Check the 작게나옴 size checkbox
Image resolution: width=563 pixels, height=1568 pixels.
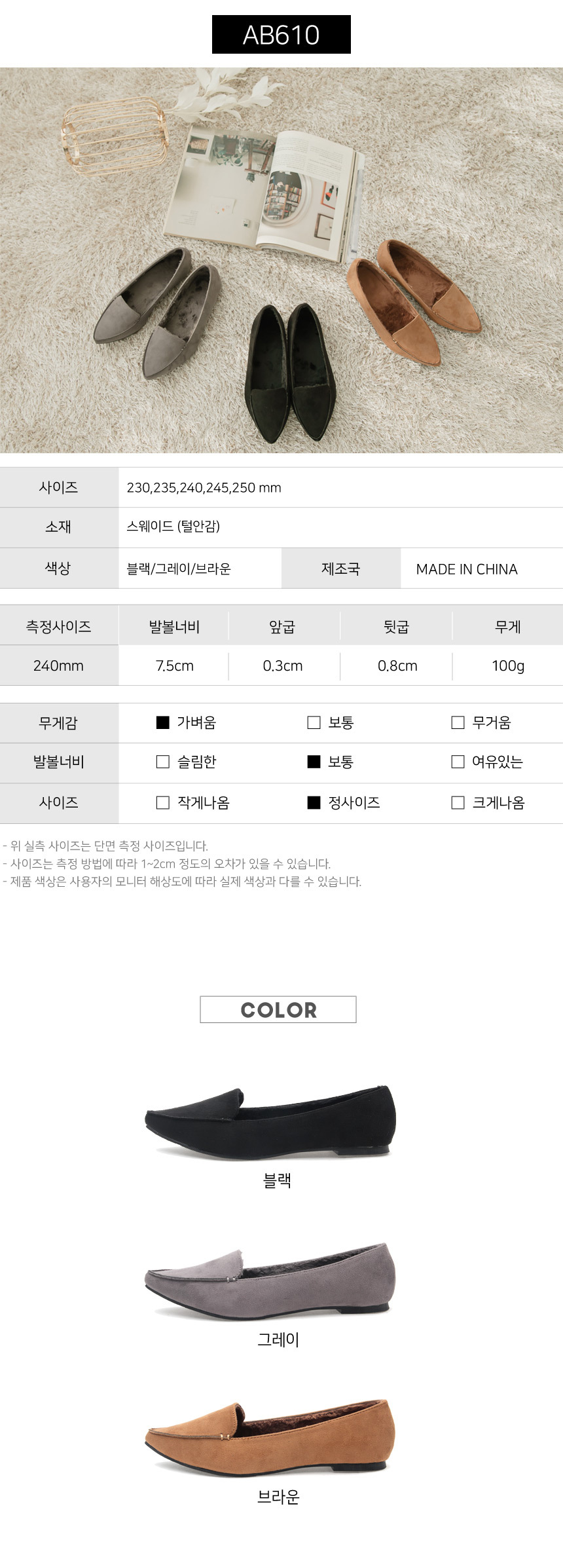[x=163, y=802]
